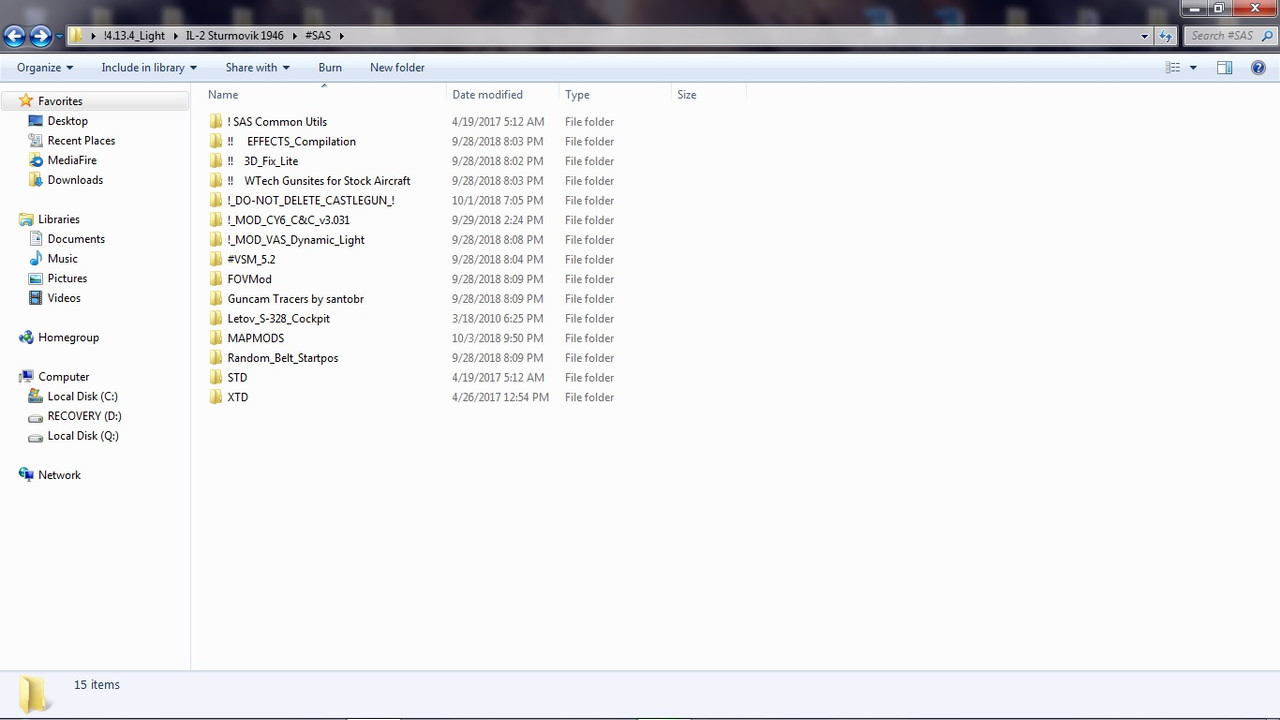Click folder icon next to MAPMODS
Viewport: 1280px width, 720px height.
point(215,338)
